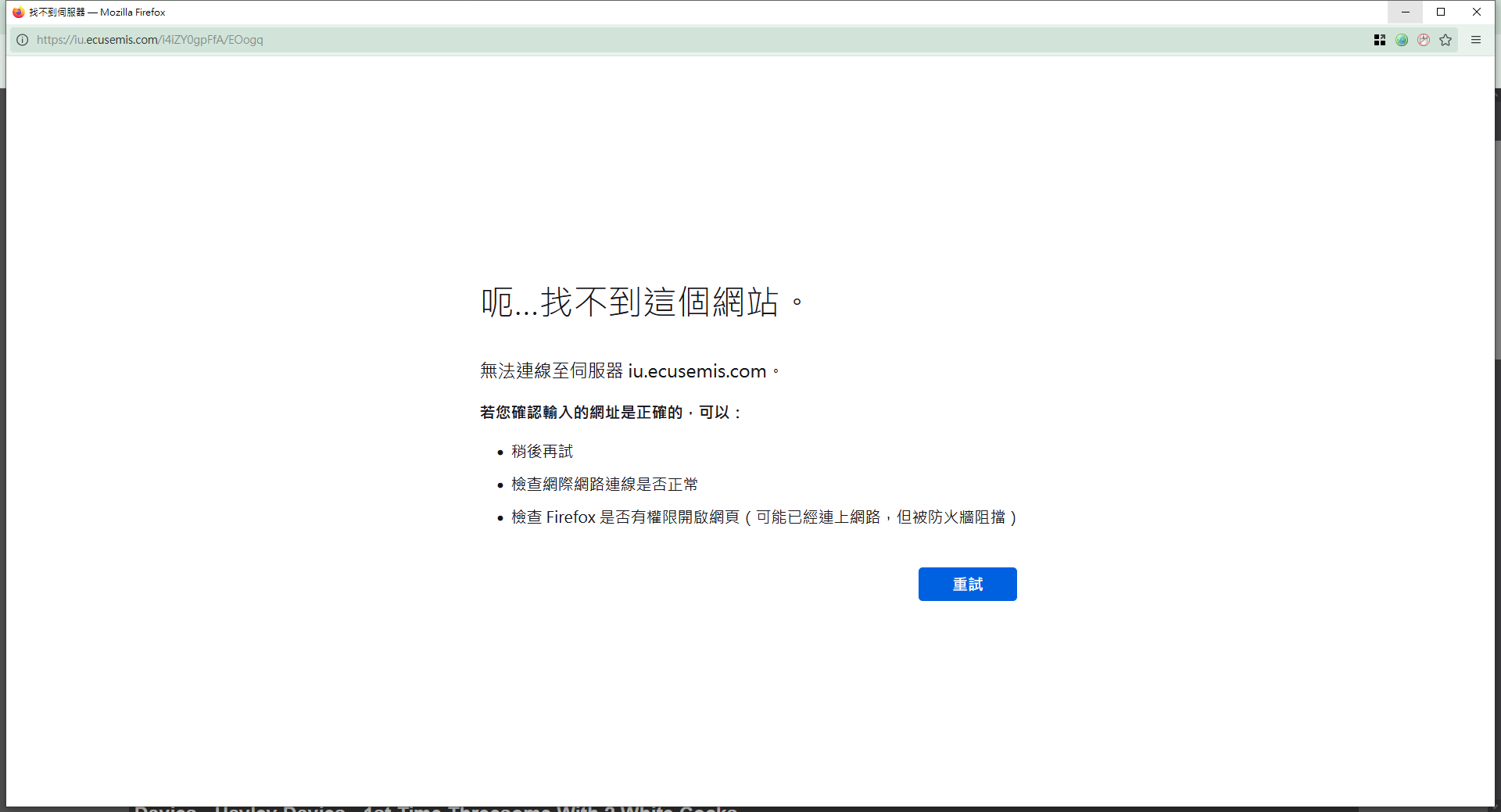Screen dimensions: 1501x812
Task: Open the grid extension's dropdown panel
Action: [1379, 40]
